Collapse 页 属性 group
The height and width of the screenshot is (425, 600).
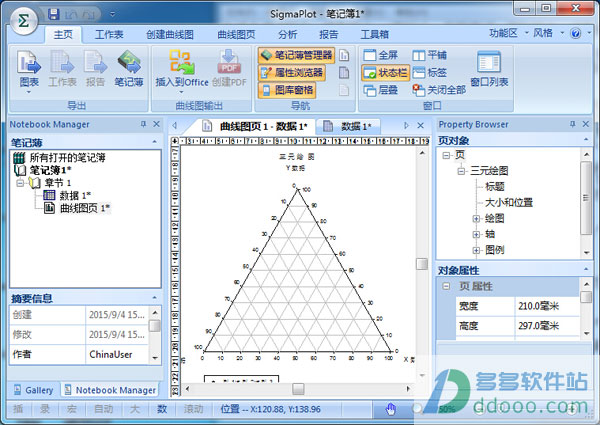[x=446, y=286]
